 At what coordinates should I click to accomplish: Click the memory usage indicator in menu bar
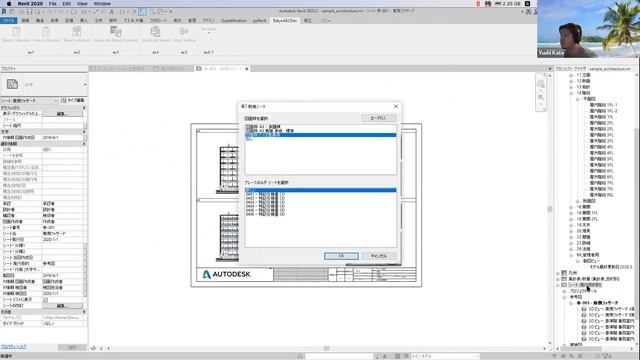[x=508, y=4]
